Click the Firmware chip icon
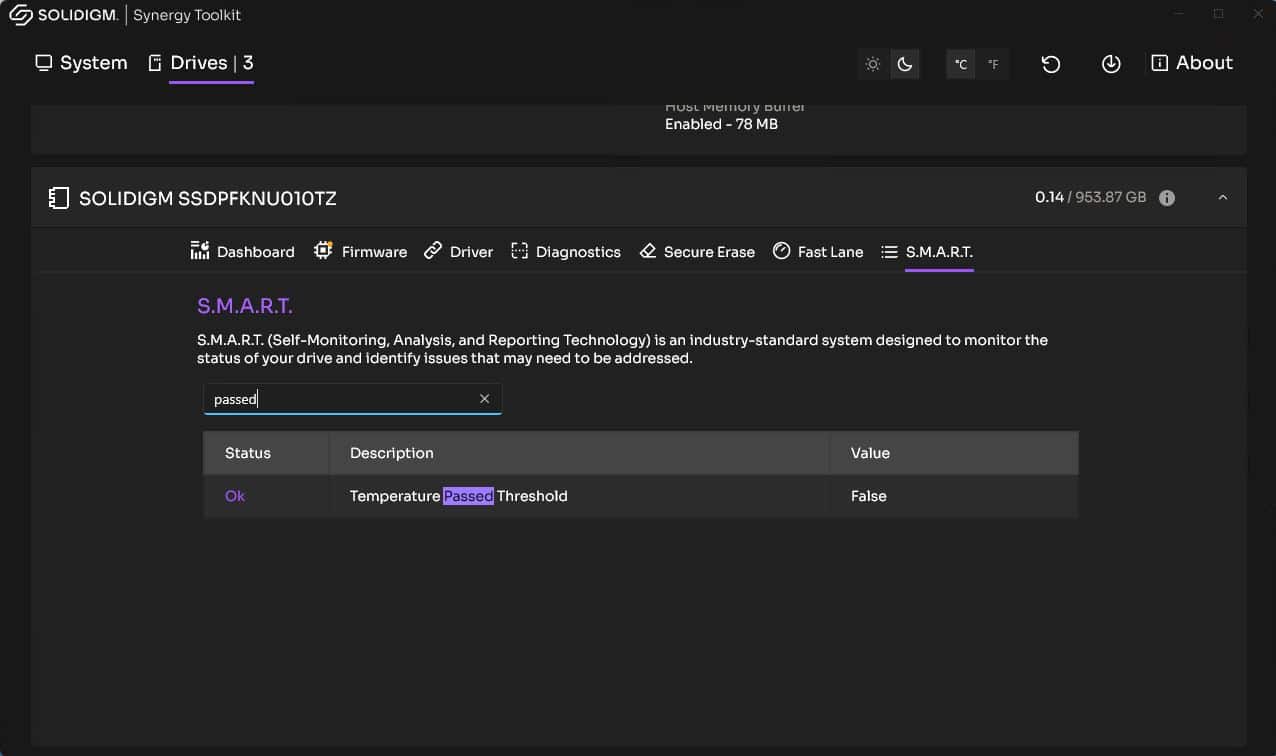 coord(323,251)
